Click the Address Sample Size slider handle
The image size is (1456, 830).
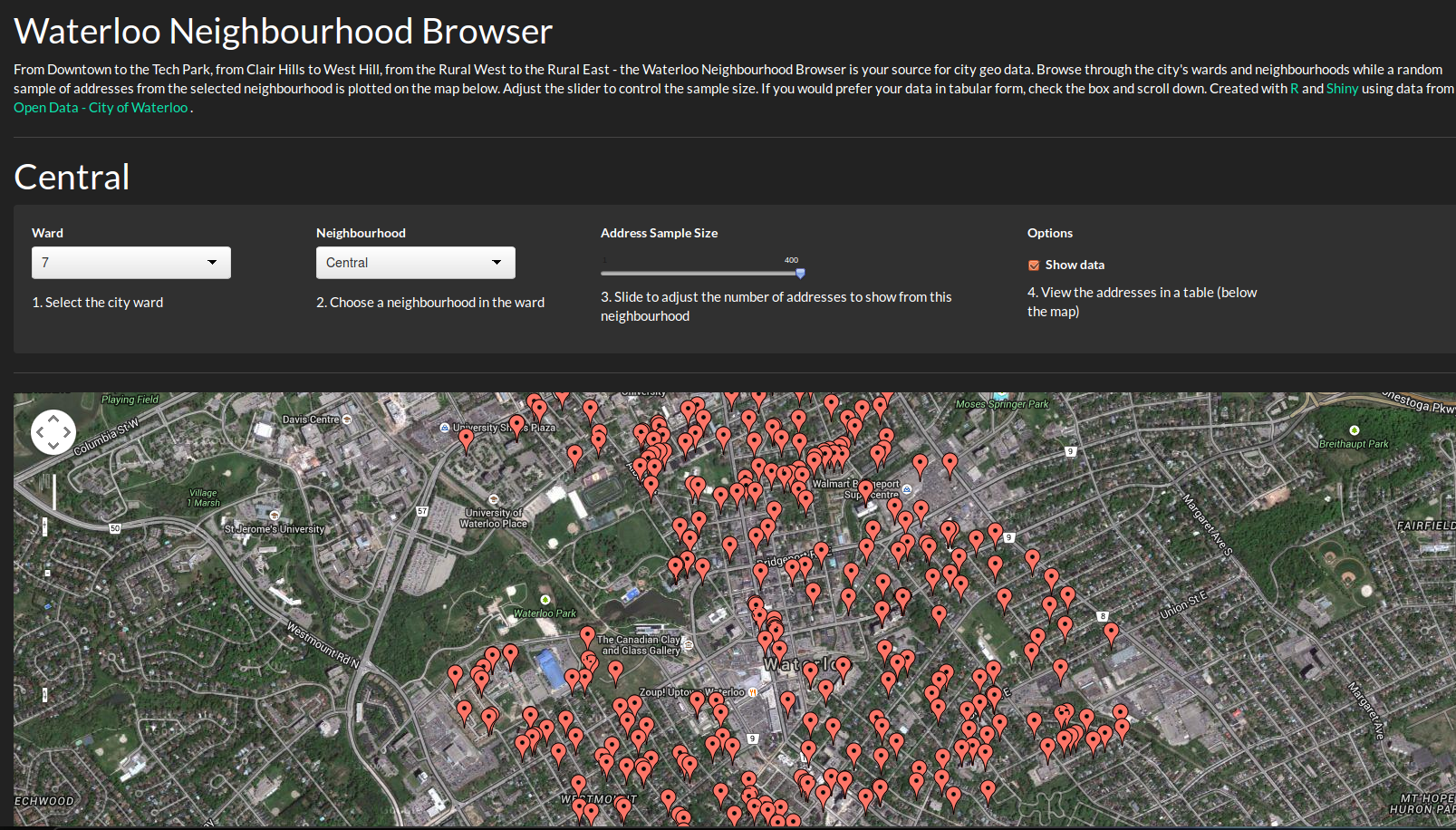(x=800, y=273)
